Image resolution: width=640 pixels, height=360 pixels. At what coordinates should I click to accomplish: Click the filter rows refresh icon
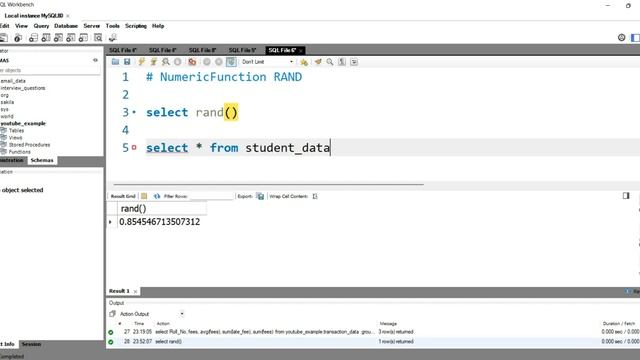point(157,196)
